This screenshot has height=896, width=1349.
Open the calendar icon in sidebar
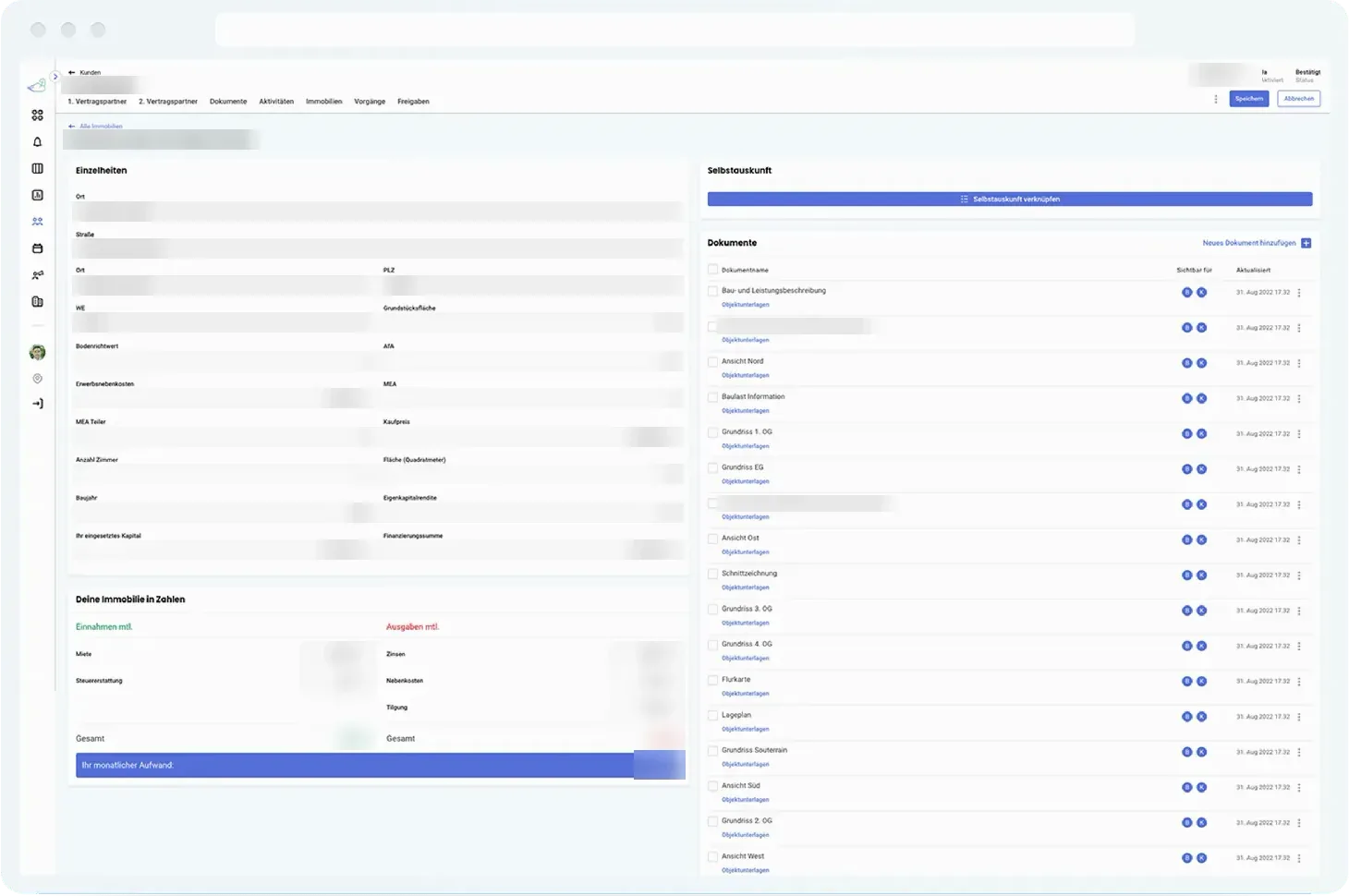click(x=37, y=248)
